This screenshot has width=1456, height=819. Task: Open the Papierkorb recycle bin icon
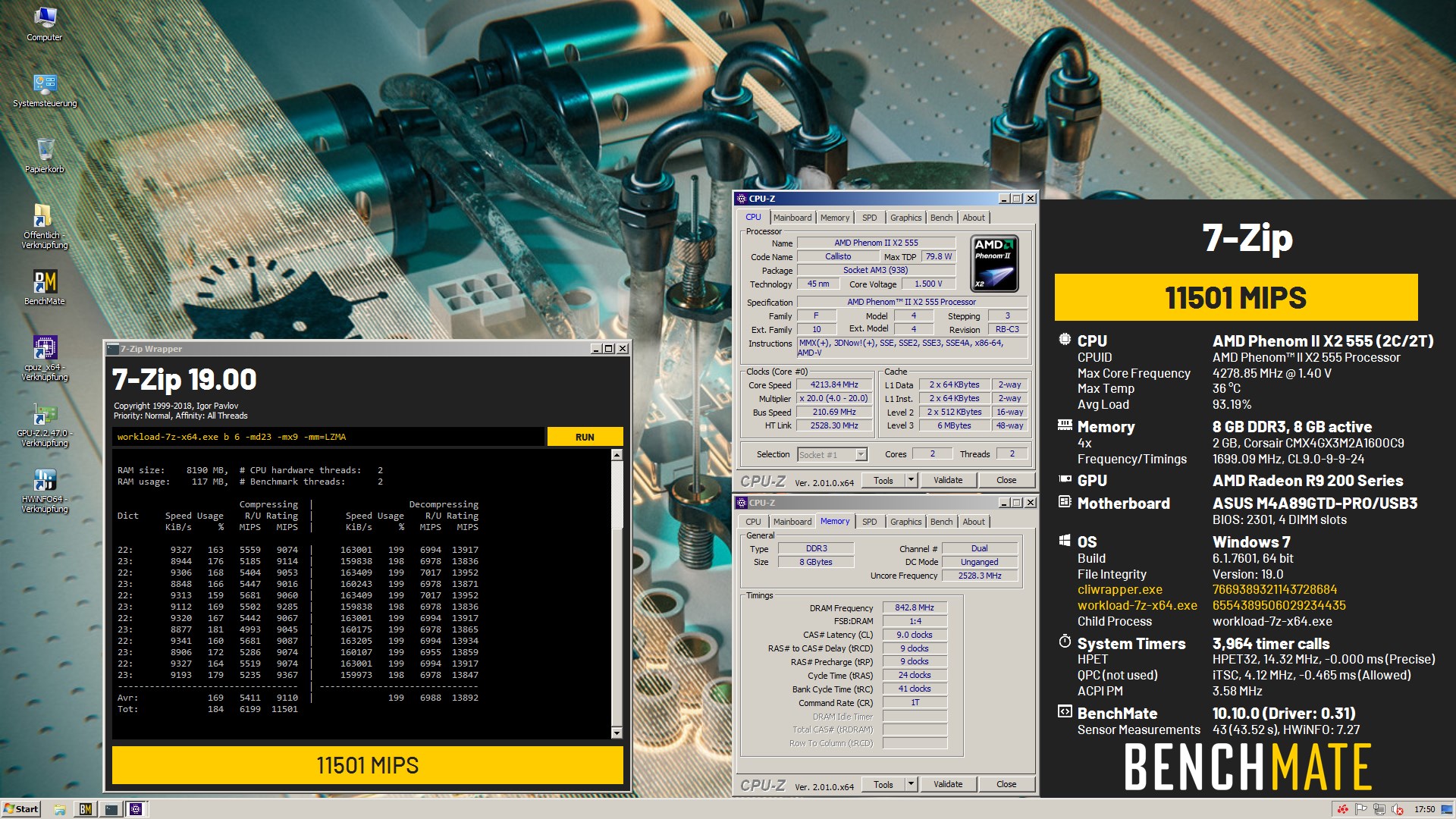click(45, 155)
